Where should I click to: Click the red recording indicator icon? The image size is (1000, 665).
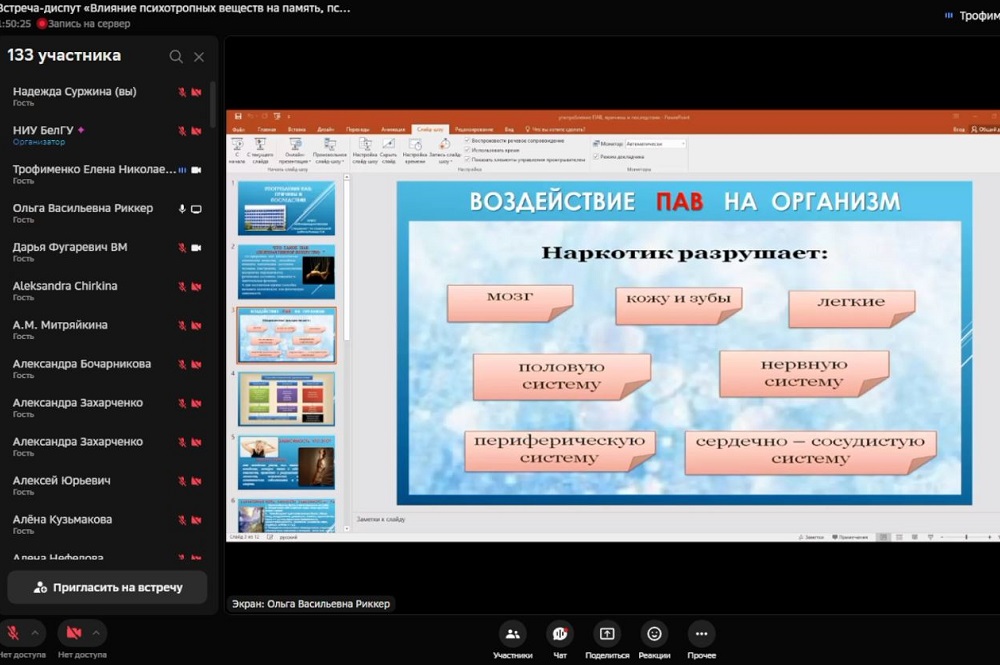42,24
